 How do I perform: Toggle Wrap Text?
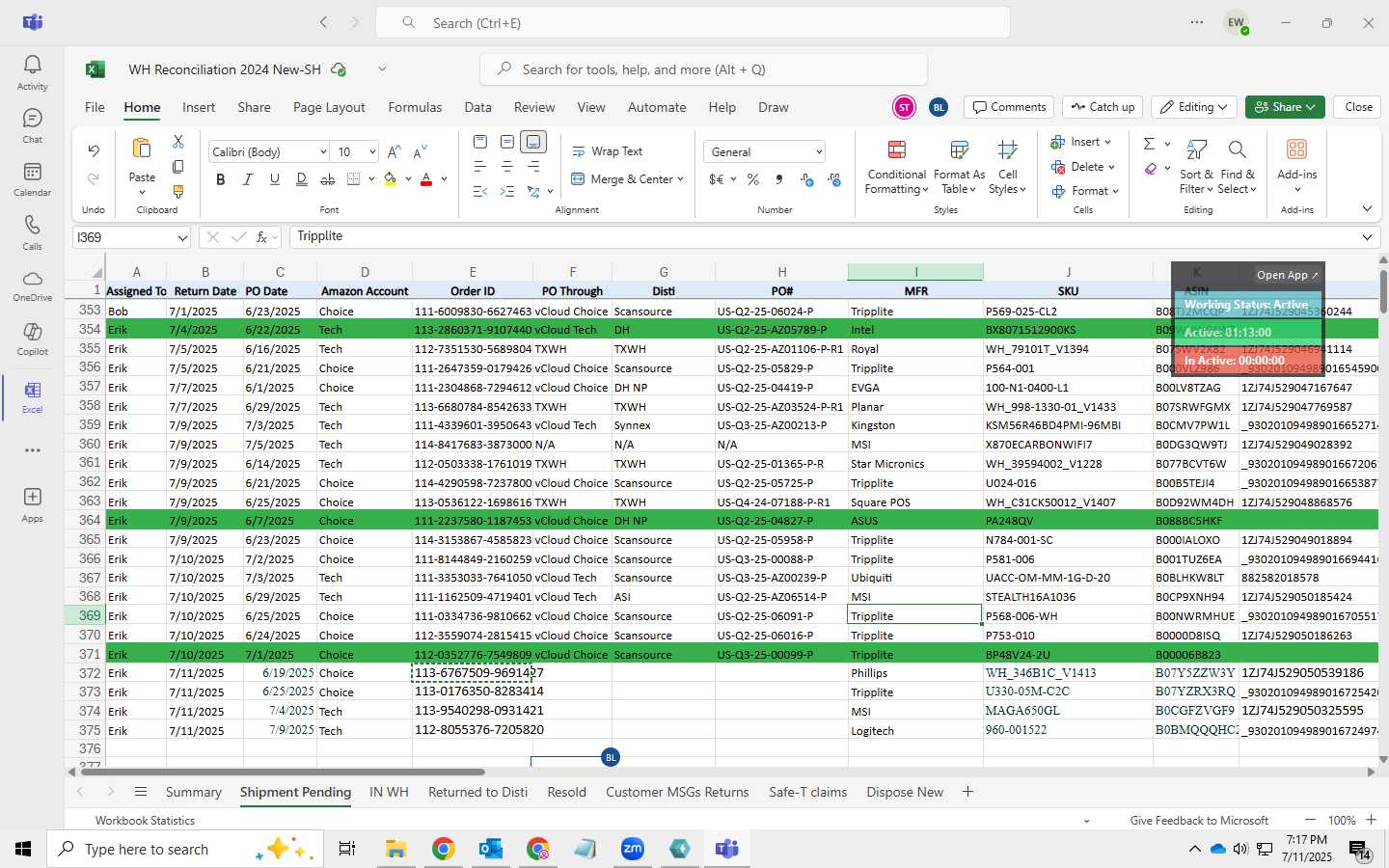(x=608, y=151)
